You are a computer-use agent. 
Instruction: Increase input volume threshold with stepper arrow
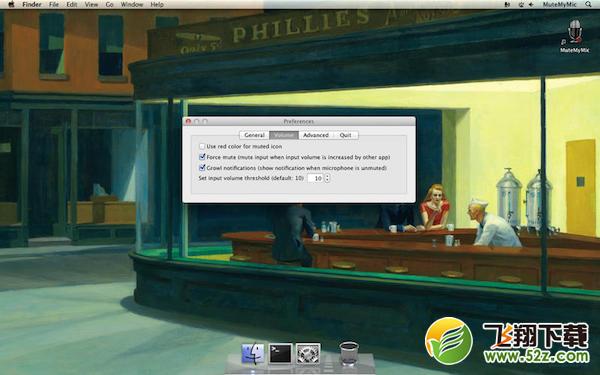(327, 176)
